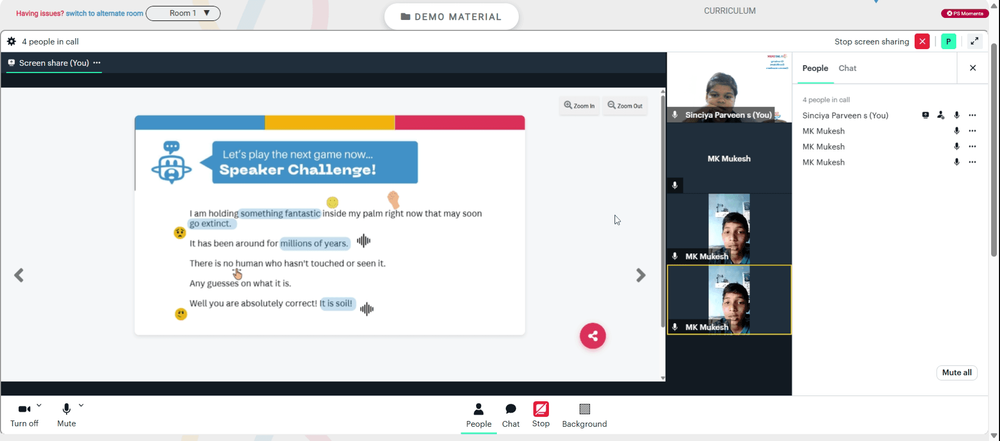This screenshot has height=441, width=1000.
Task: Advance to next slide with right arrow
Action: click(x=641, y=275)
